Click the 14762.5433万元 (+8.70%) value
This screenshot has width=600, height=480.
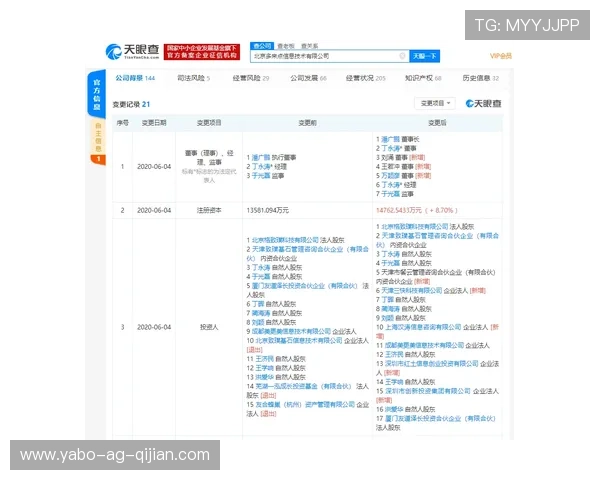click(x=417, y=210)
